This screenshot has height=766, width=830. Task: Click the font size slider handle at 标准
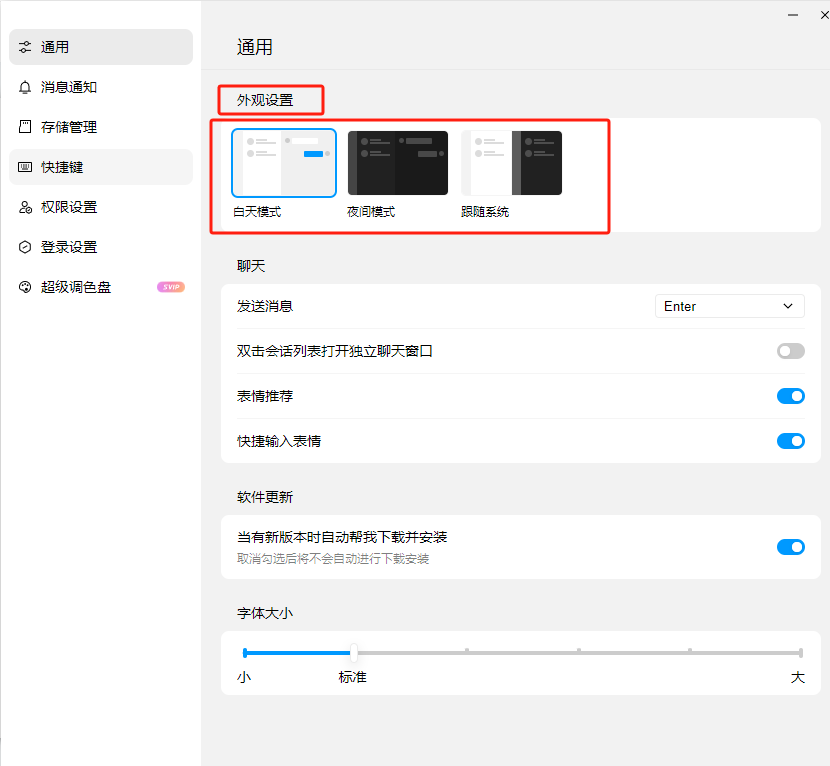tap(353, 653)
